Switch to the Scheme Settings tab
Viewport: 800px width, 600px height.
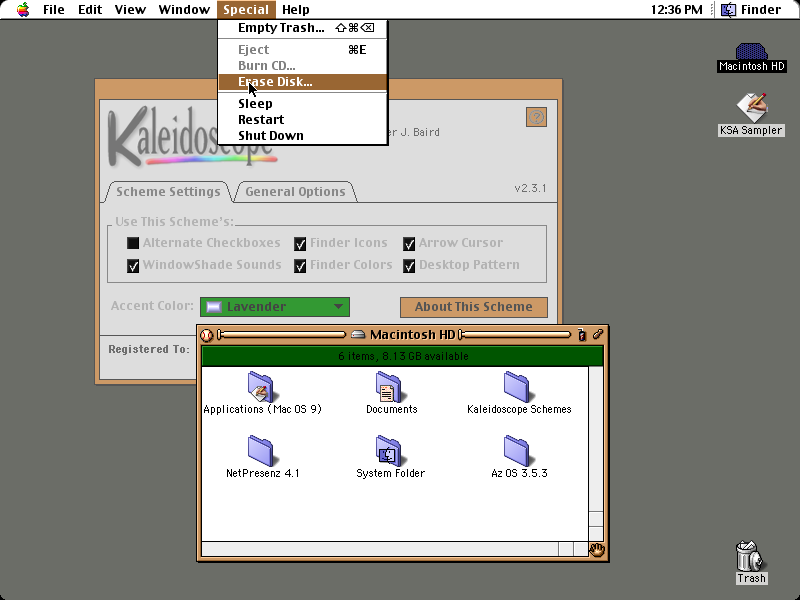(x=168, y=192)
